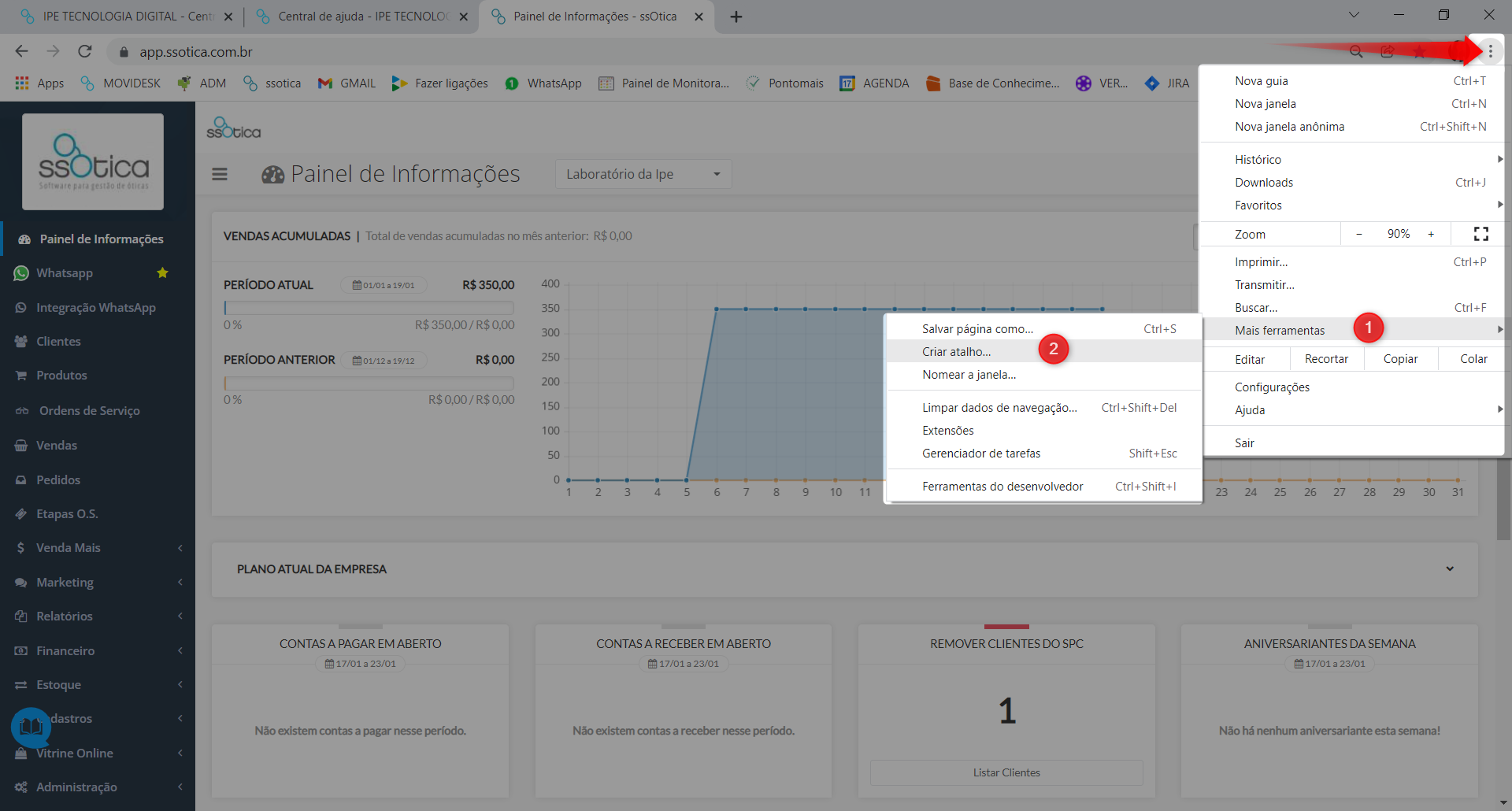Viewport: 1512px width, 811px height.
Task: Click the browser forward arrow
Action: pos(53,51)
